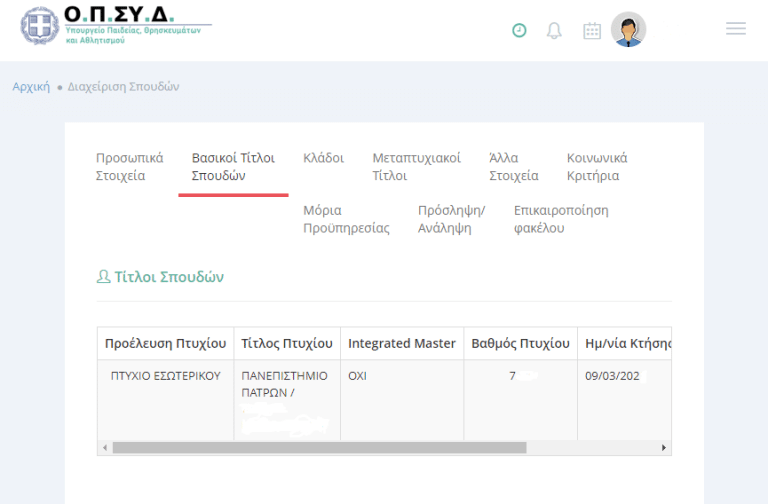
Task: Click the Τίτλοι Σπουδών section heading
Action: pos(169,277)
